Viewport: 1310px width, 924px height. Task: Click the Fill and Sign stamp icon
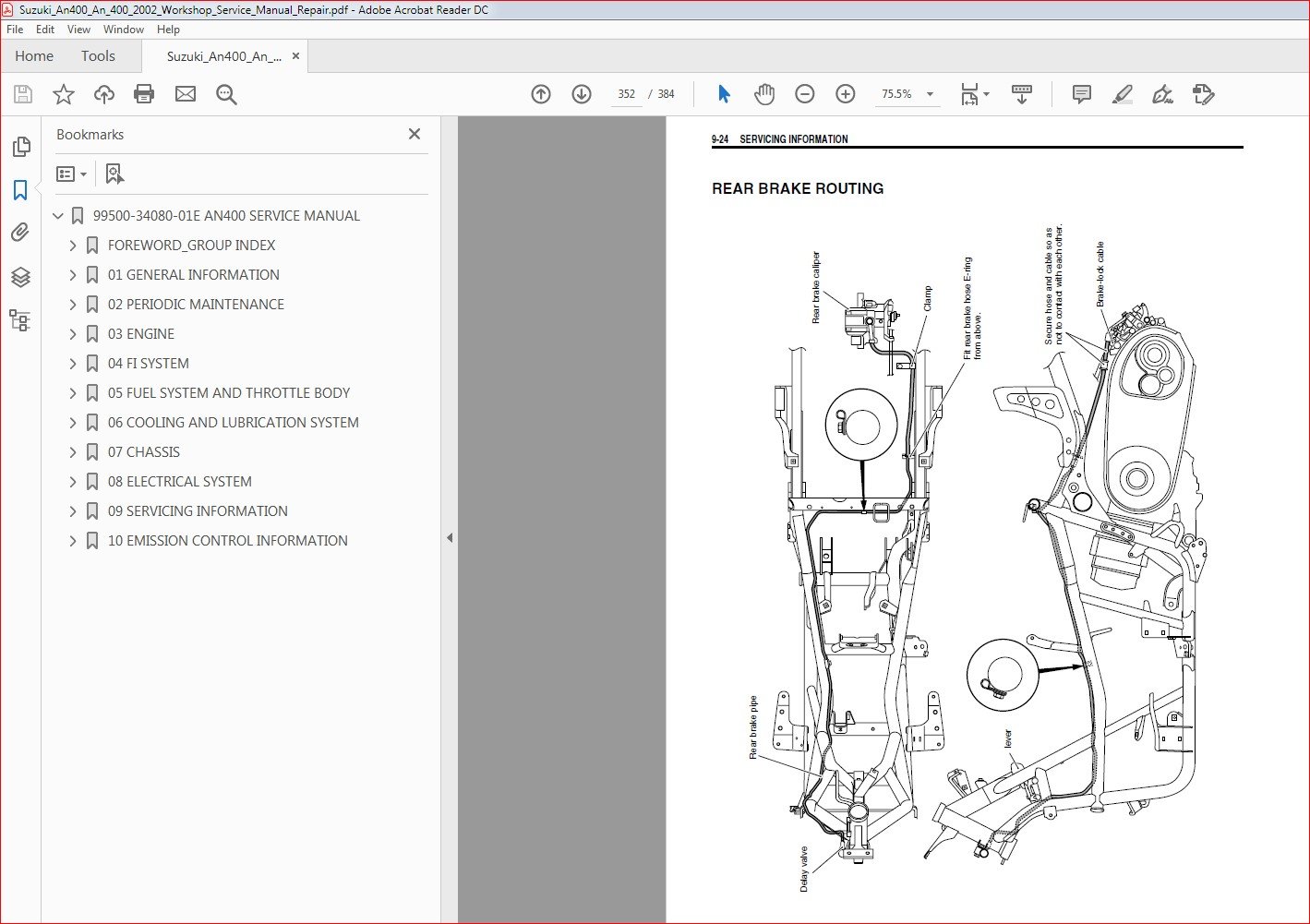tap(1203, 94)
